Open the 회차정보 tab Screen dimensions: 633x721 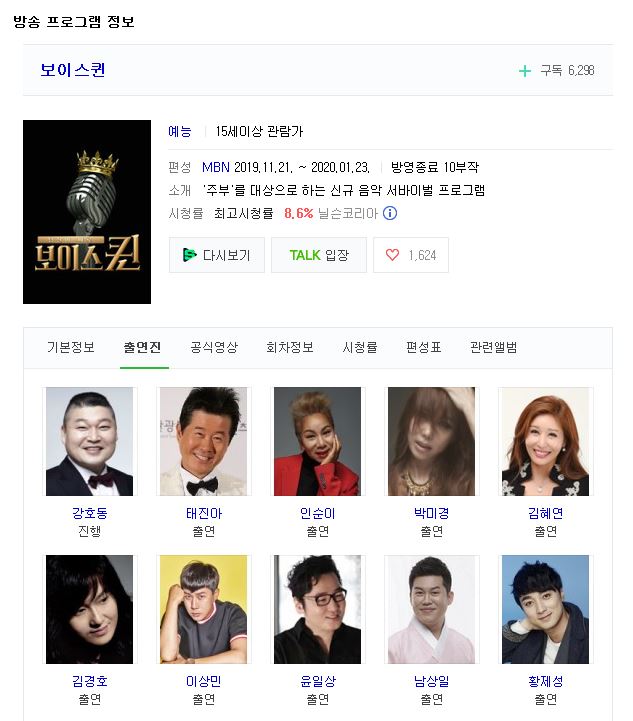(x=290, y=347)
